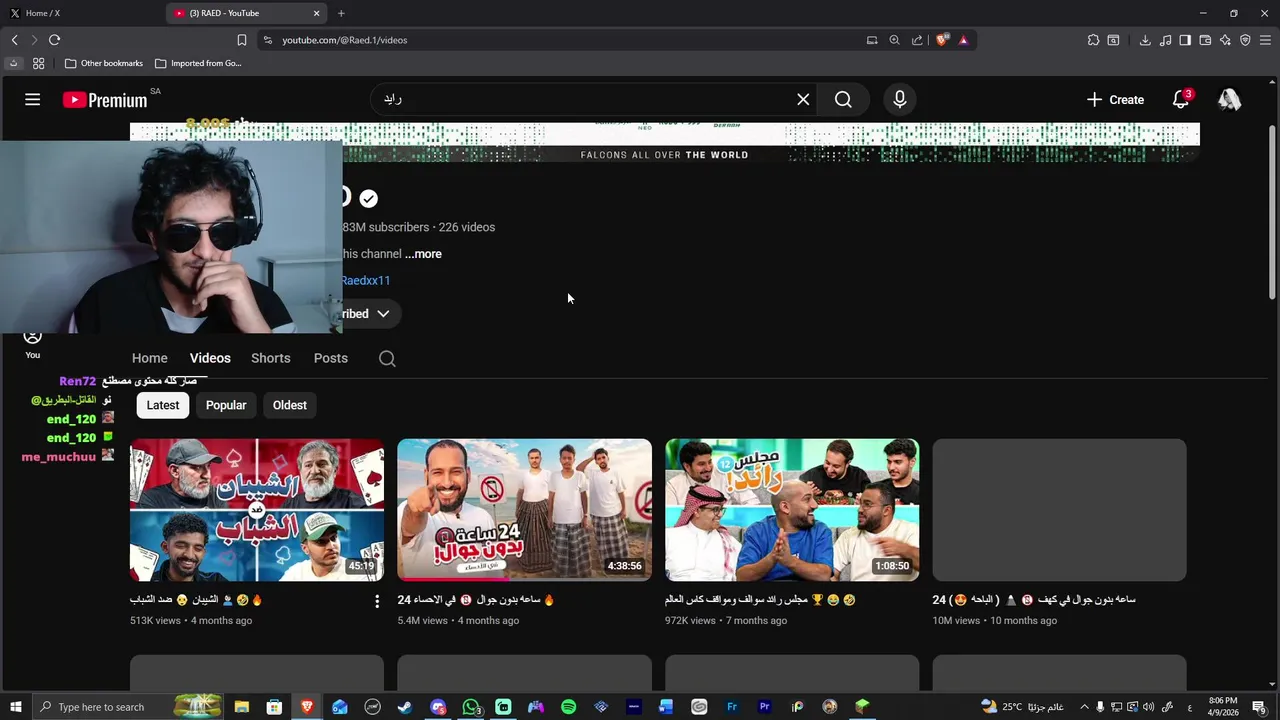Search within the channel with the magnifier
Viewport: 1280px width, 720px height.
[387, 358]
